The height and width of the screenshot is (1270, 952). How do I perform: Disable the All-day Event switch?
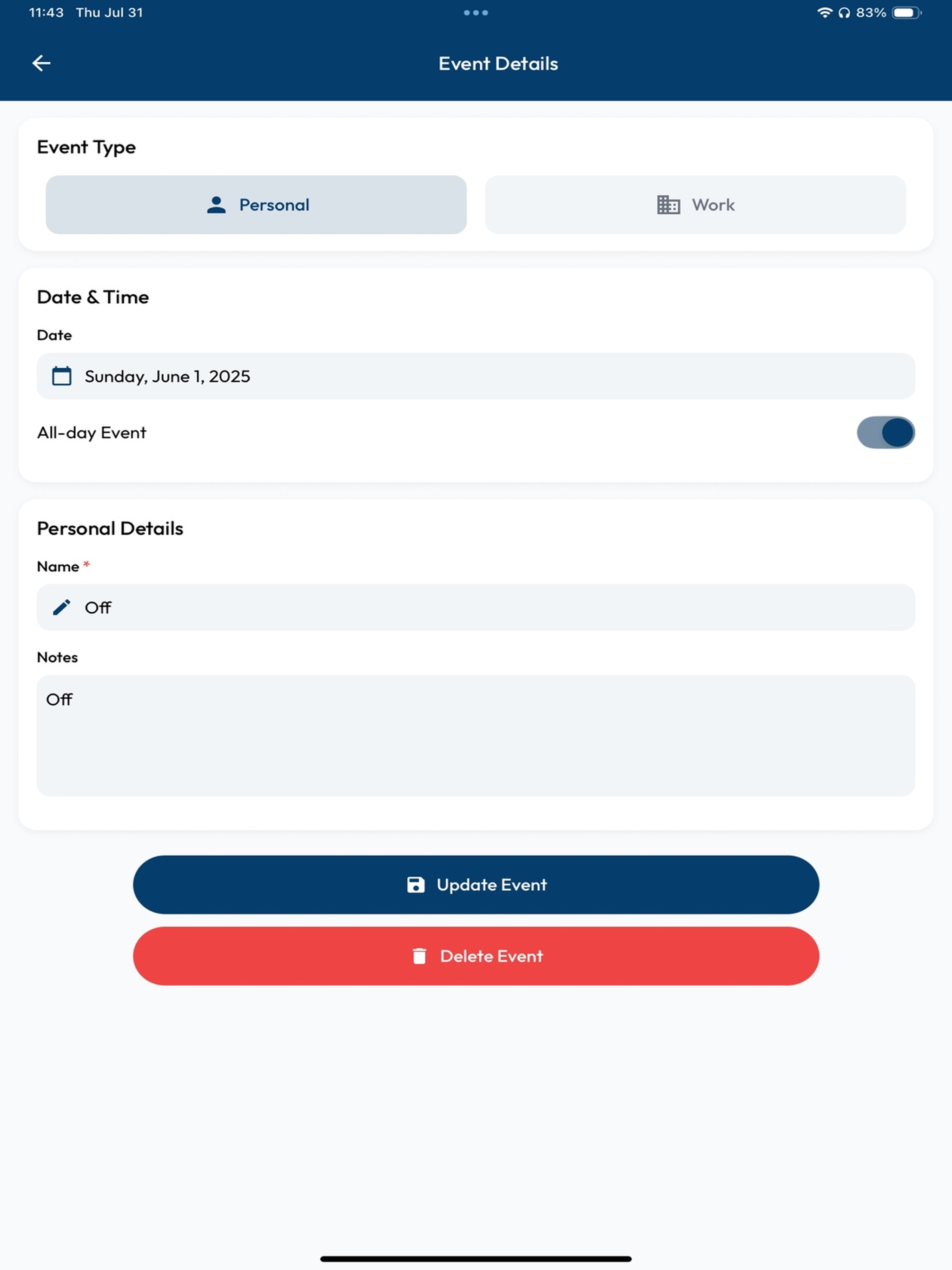point(886,432)
